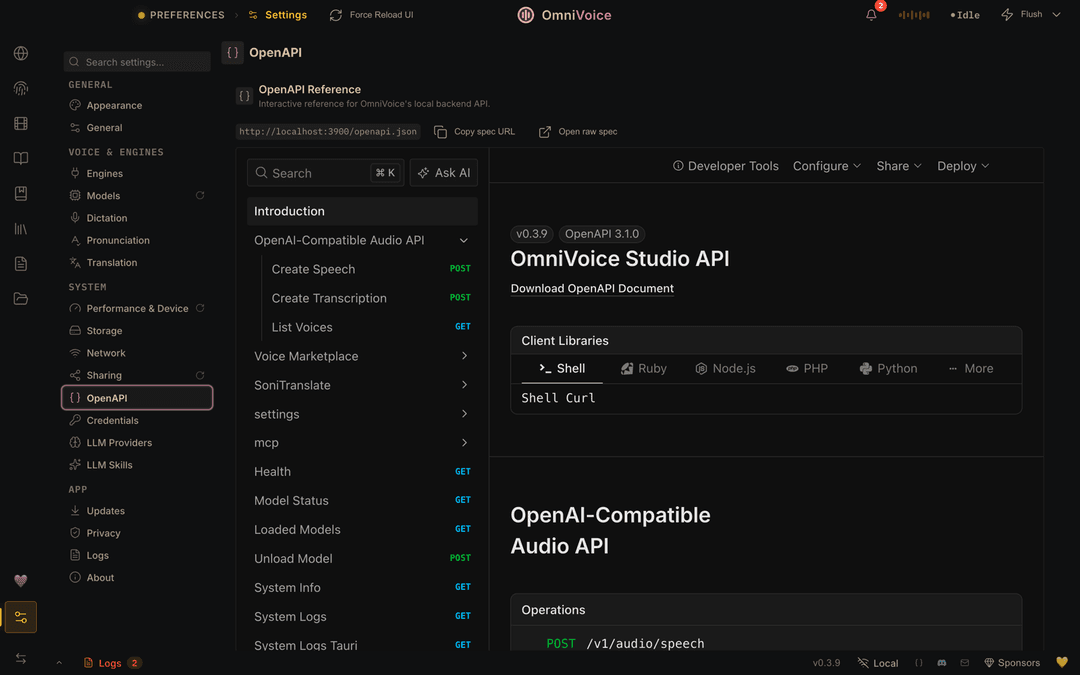
Task: Copy spec URL
Action: pyautogui.click(x=475, y=132)
